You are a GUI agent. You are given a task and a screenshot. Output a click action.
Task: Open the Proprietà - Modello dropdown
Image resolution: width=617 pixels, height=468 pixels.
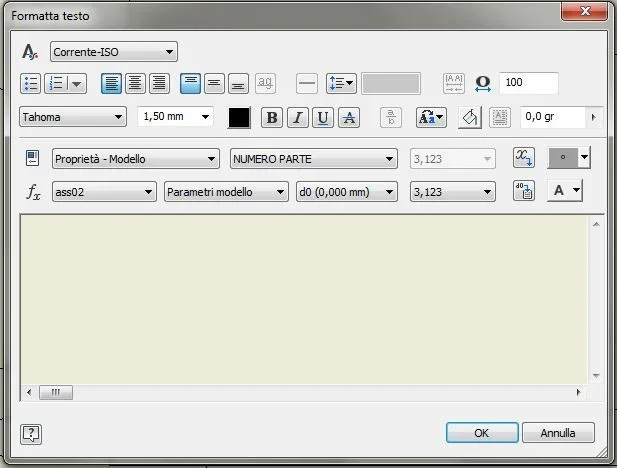136,159
